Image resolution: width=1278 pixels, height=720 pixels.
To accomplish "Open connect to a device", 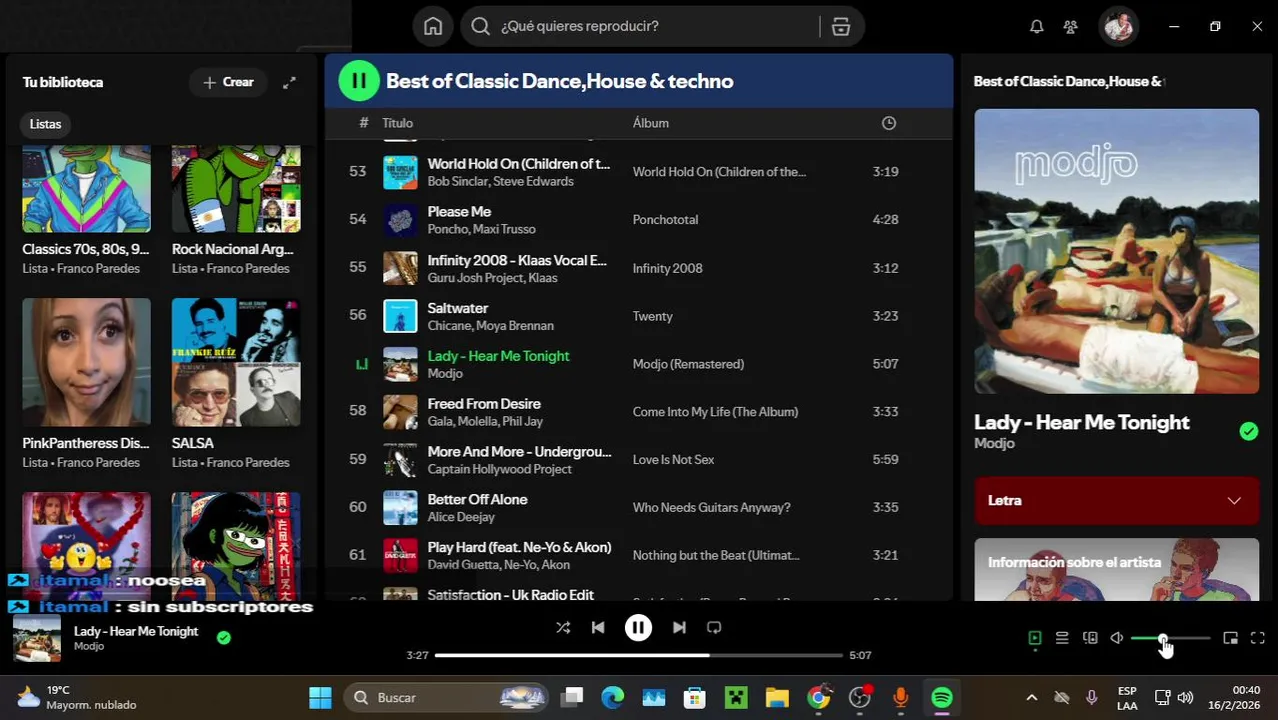I will pos(1090,638).
